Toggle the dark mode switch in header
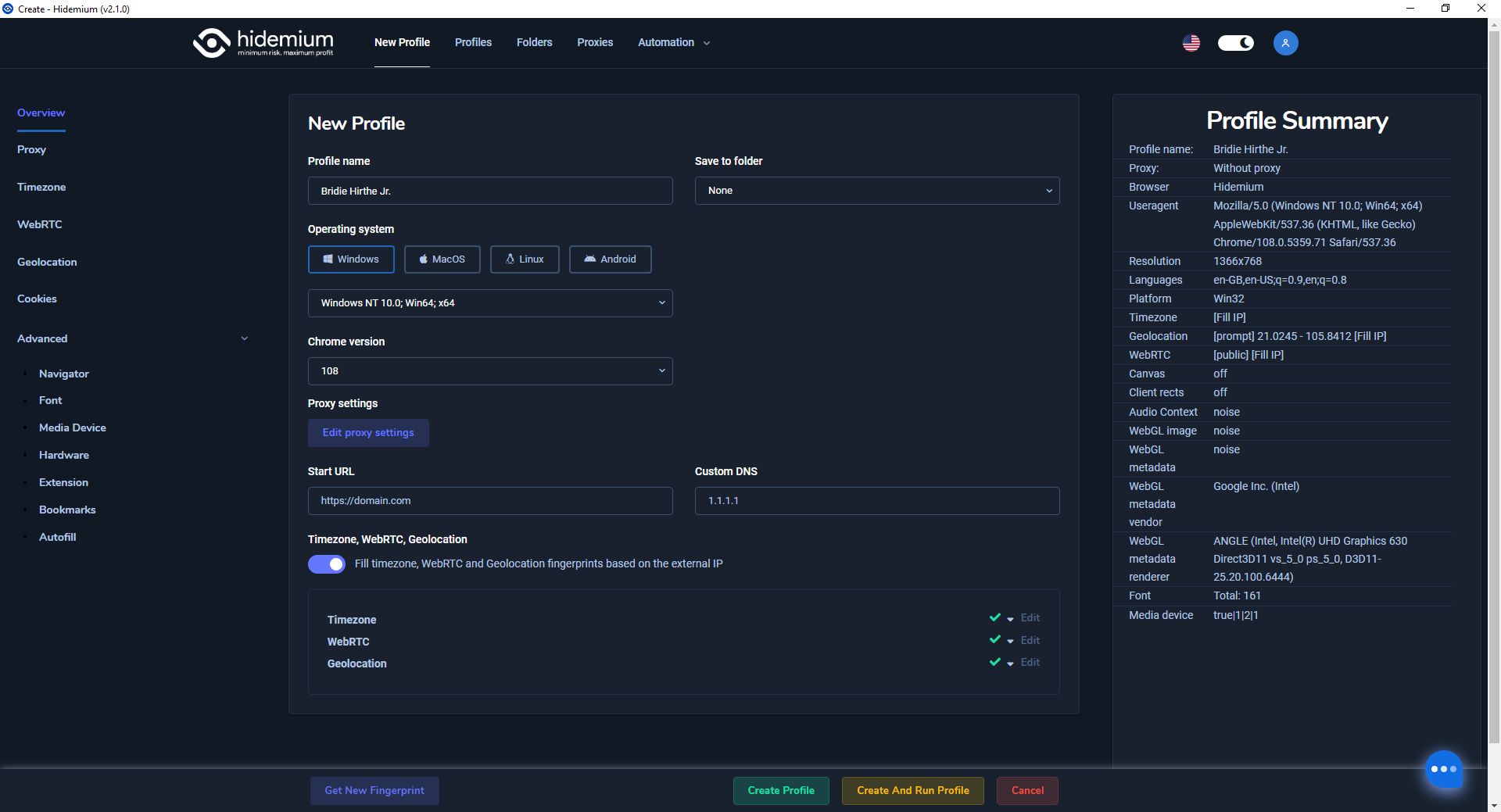The width and height of the screenshot is (1501, 812). tap(1234, 42)
